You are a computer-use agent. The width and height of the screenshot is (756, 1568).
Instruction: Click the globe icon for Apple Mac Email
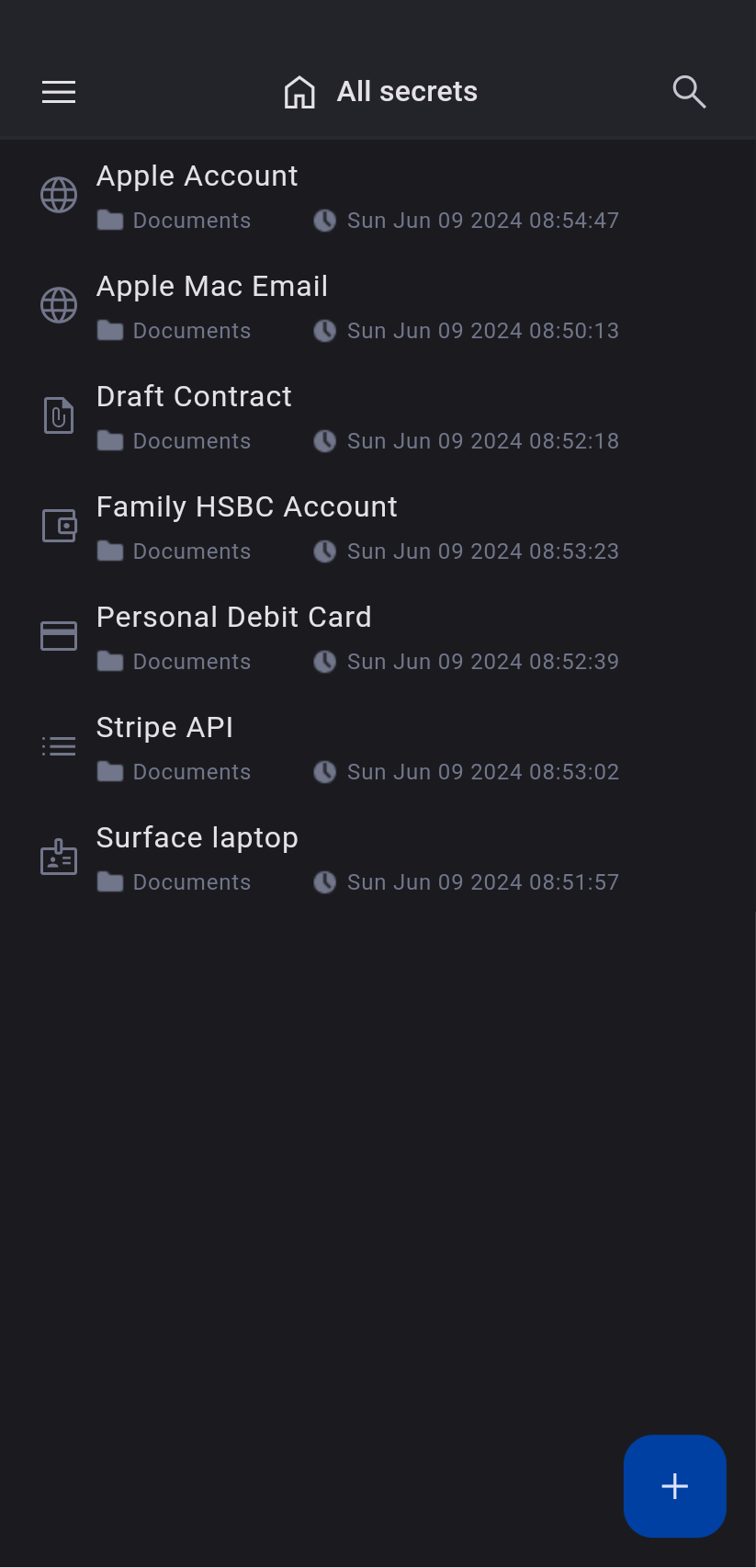(59, 305)
